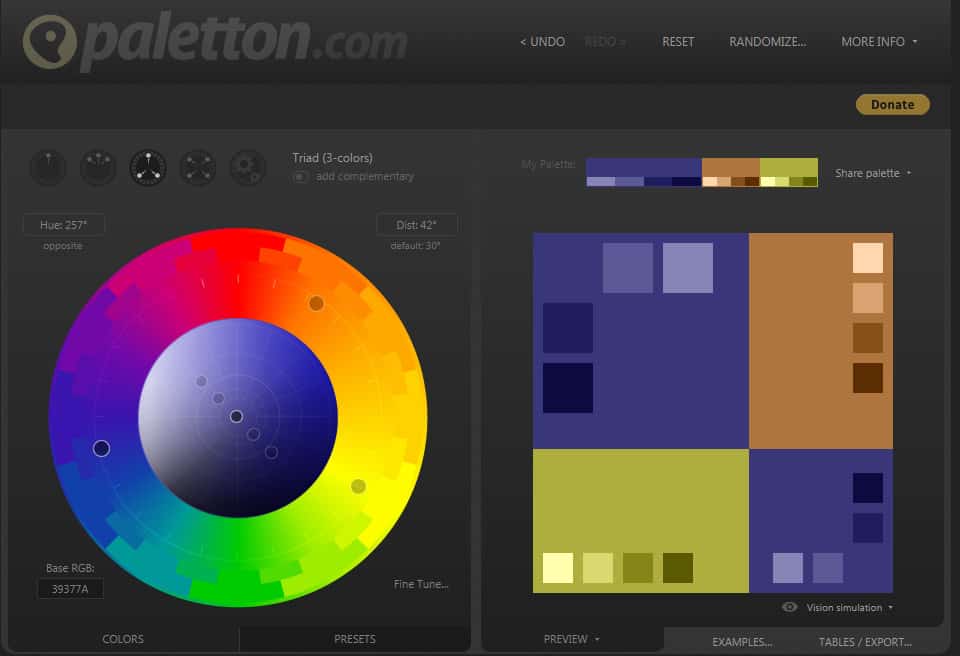Toggle the Vision simulation eye icon
The width and height of the screenshot is (960, 656).
tap(789, 607)
